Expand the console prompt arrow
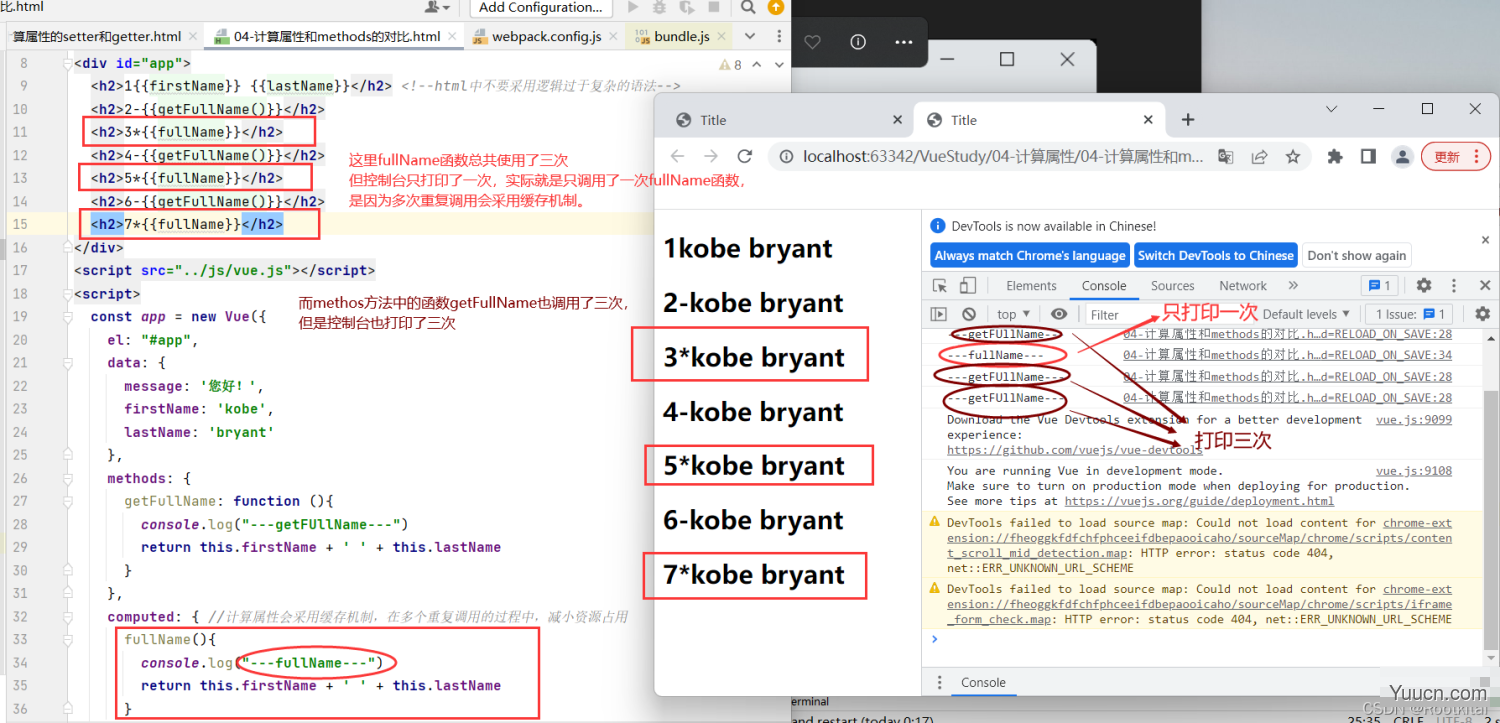Image resolution: width=1500 pixels, height=723 pixels. pos(935,639)
